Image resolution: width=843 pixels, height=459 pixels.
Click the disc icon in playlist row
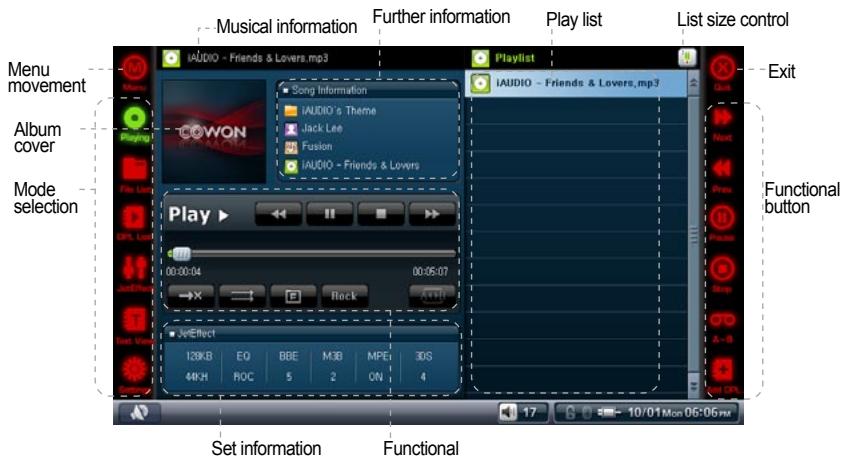480,83
